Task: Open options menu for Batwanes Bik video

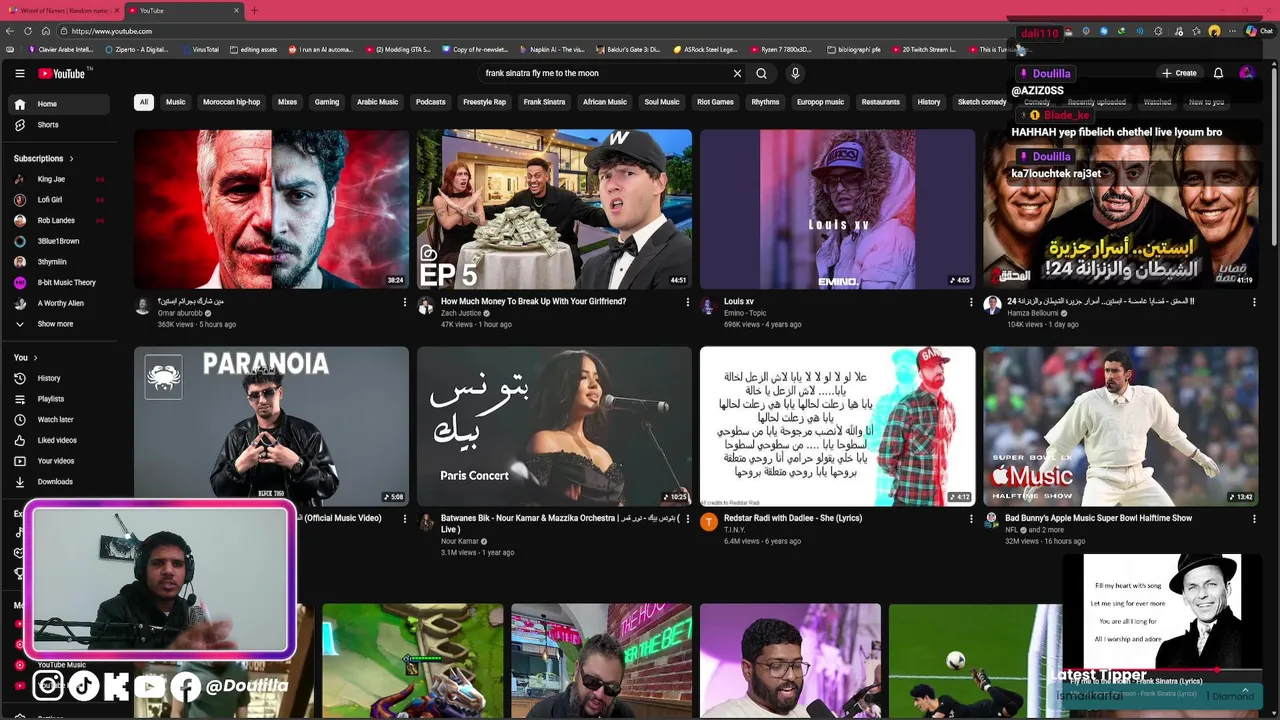Action: click(688, 519)
